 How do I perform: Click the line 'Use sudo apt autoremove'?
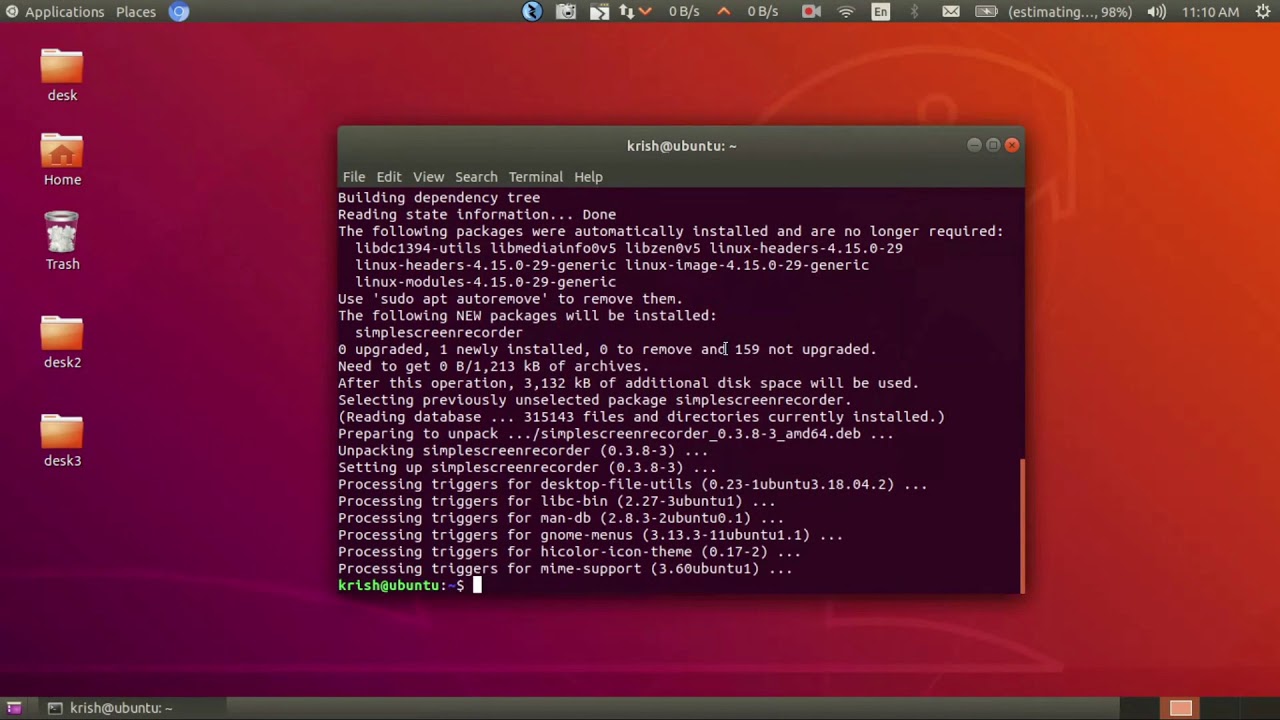pyautogui.click(x=510, y=299)
